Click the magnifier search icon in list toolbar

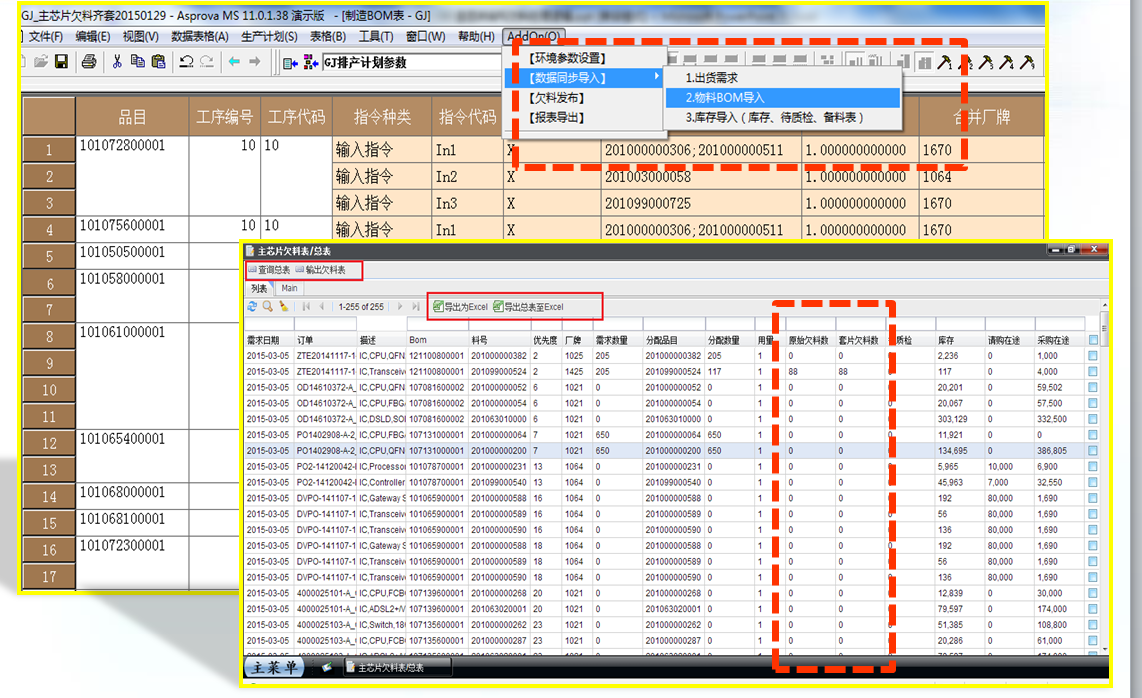[x=267, y=307]
